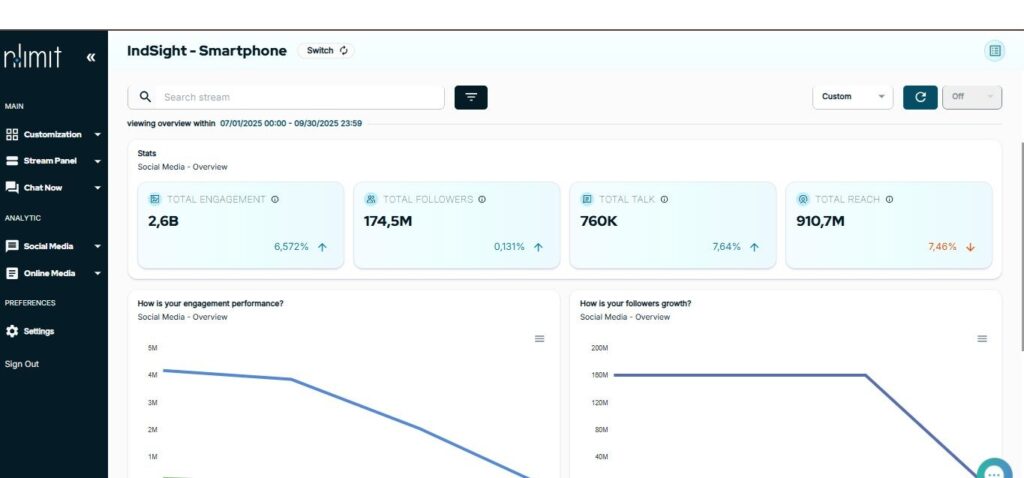Click the 2,6B total engagement value
The width and height of the screenshot is (1024, 478).
tap(163, 221)
